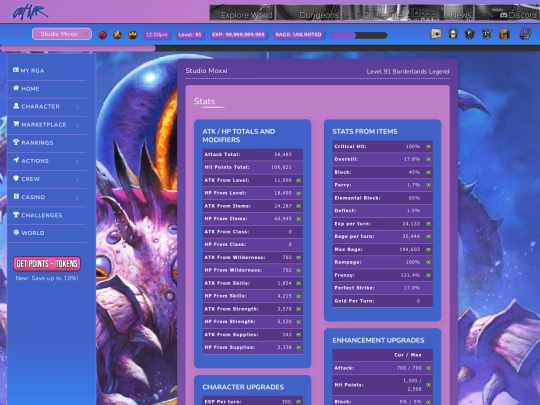Expand the Casino sidebar submenu chevron
Viewport: 540px width, 405px height.
(x=77, y=198)
